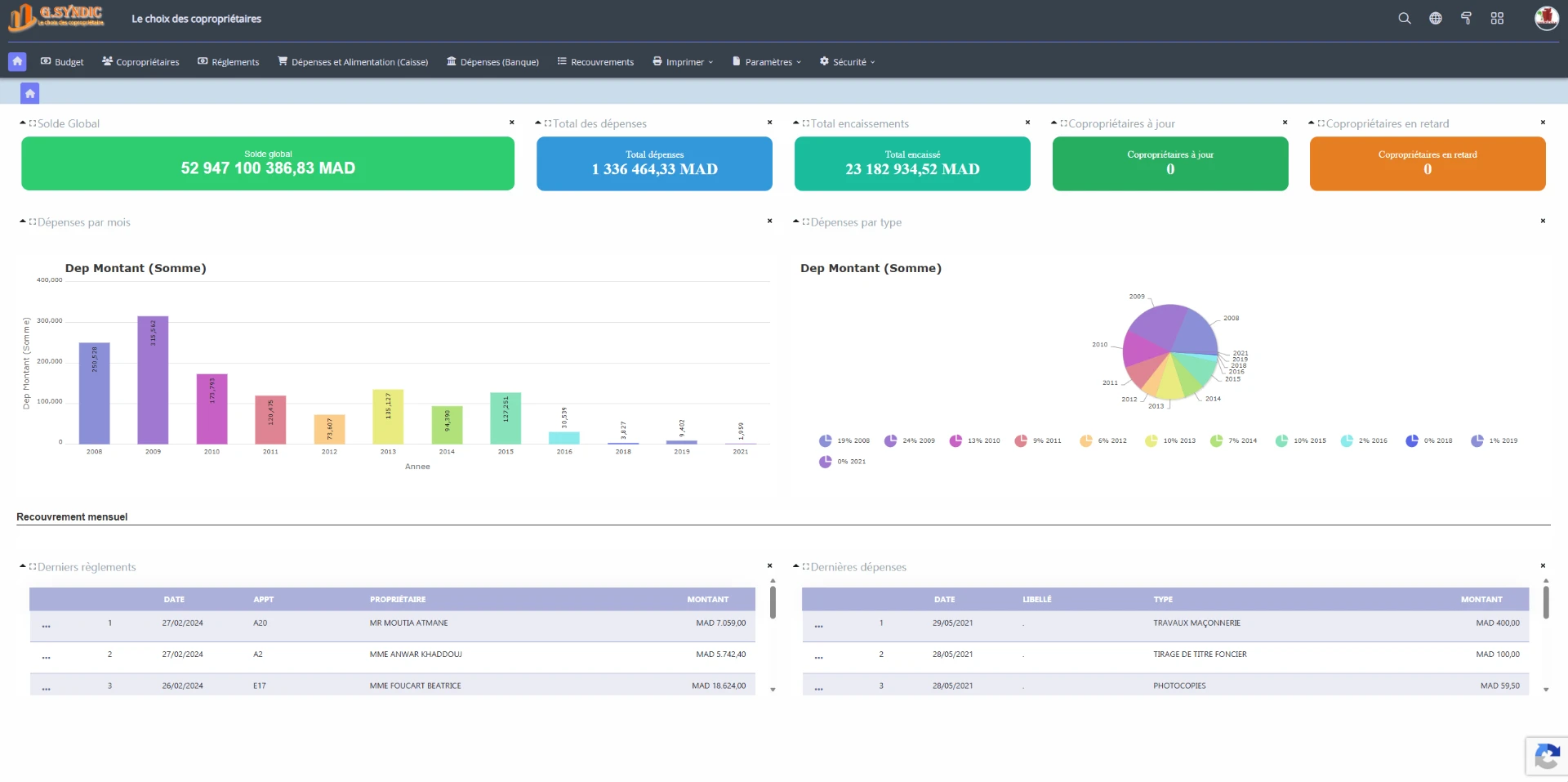Toggle the 24% 2009 pie legend item
The image size is (1568, 782).
point(910,440)
